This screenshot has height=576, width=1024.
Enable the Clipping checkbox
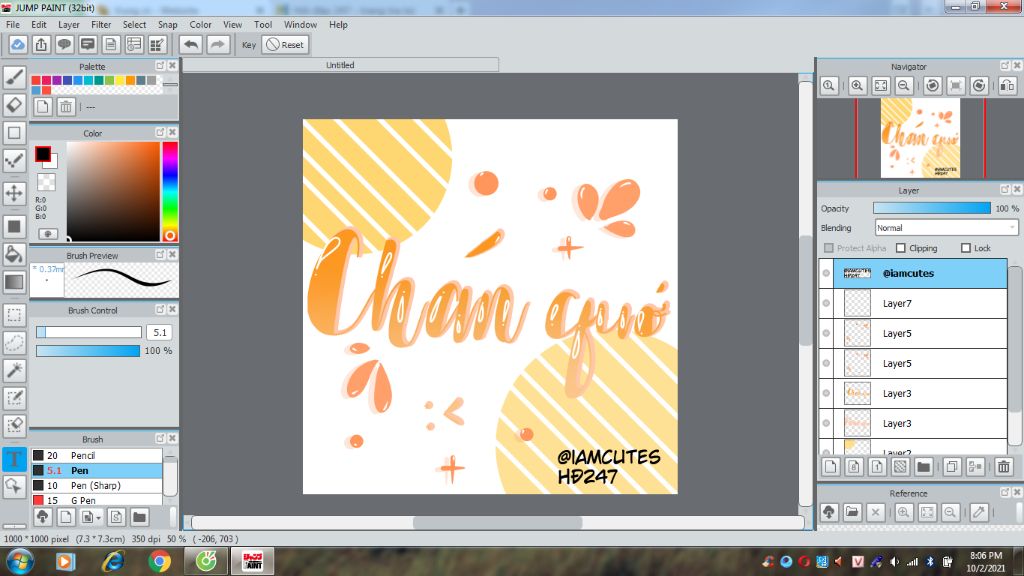click(901, 248)
